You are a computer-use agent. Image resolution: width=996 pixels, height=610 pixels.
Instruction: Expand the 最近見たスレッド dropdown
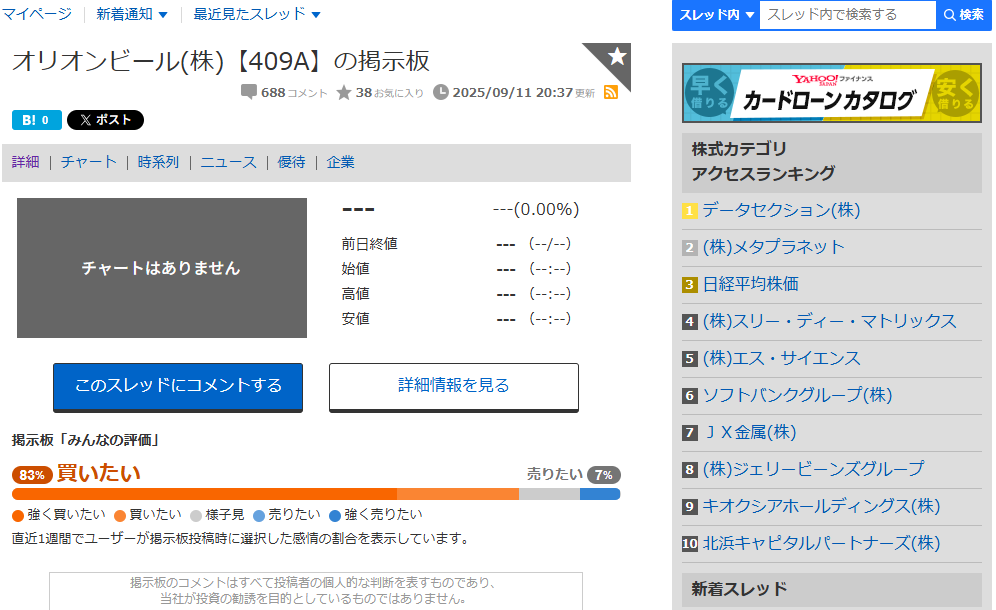click(257, 14)
